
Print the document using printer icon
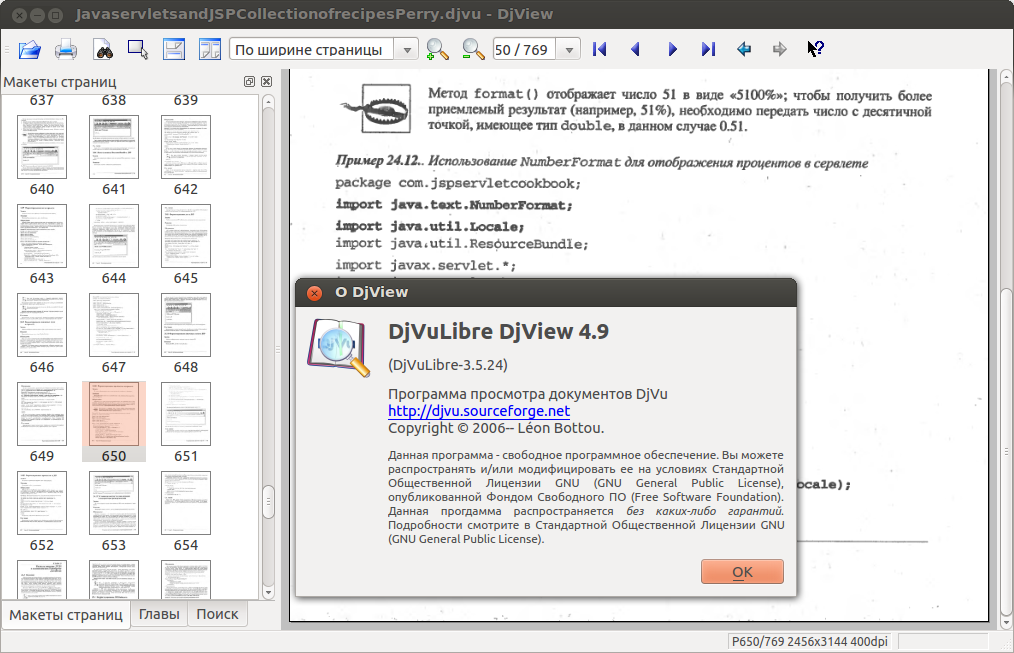66,50
